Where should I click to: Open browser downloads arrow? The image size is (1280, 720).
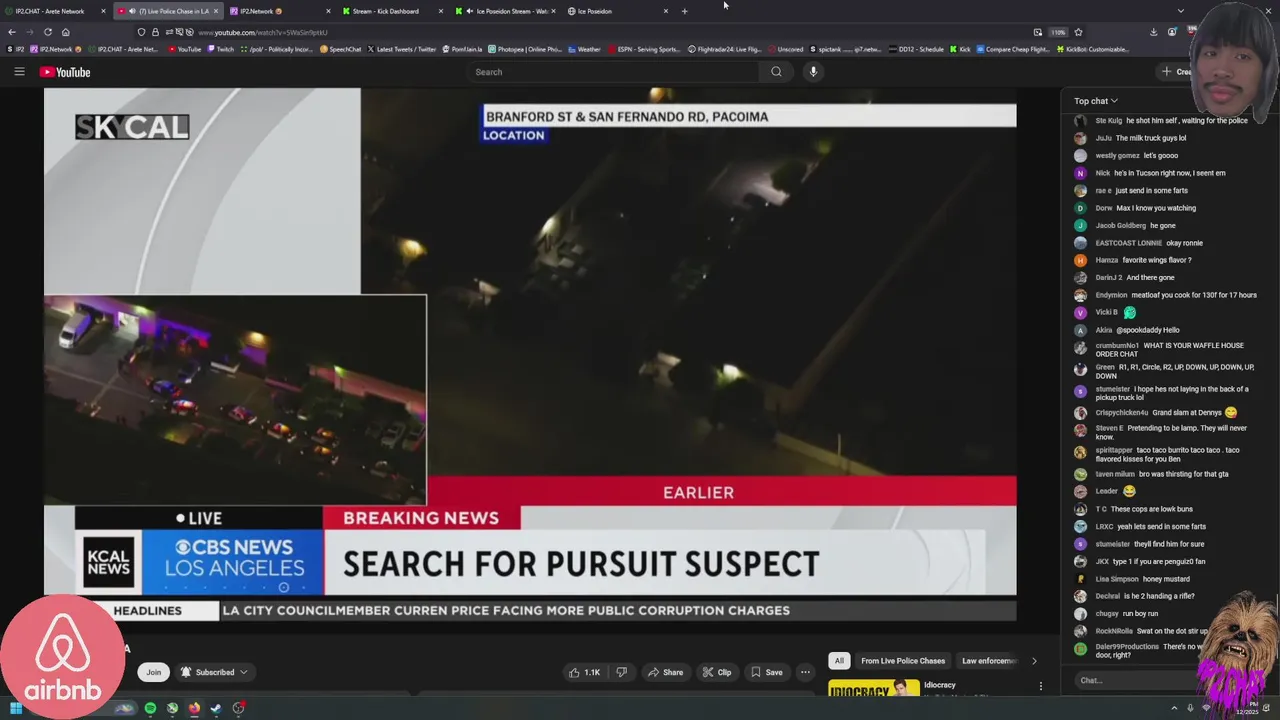1154,32
